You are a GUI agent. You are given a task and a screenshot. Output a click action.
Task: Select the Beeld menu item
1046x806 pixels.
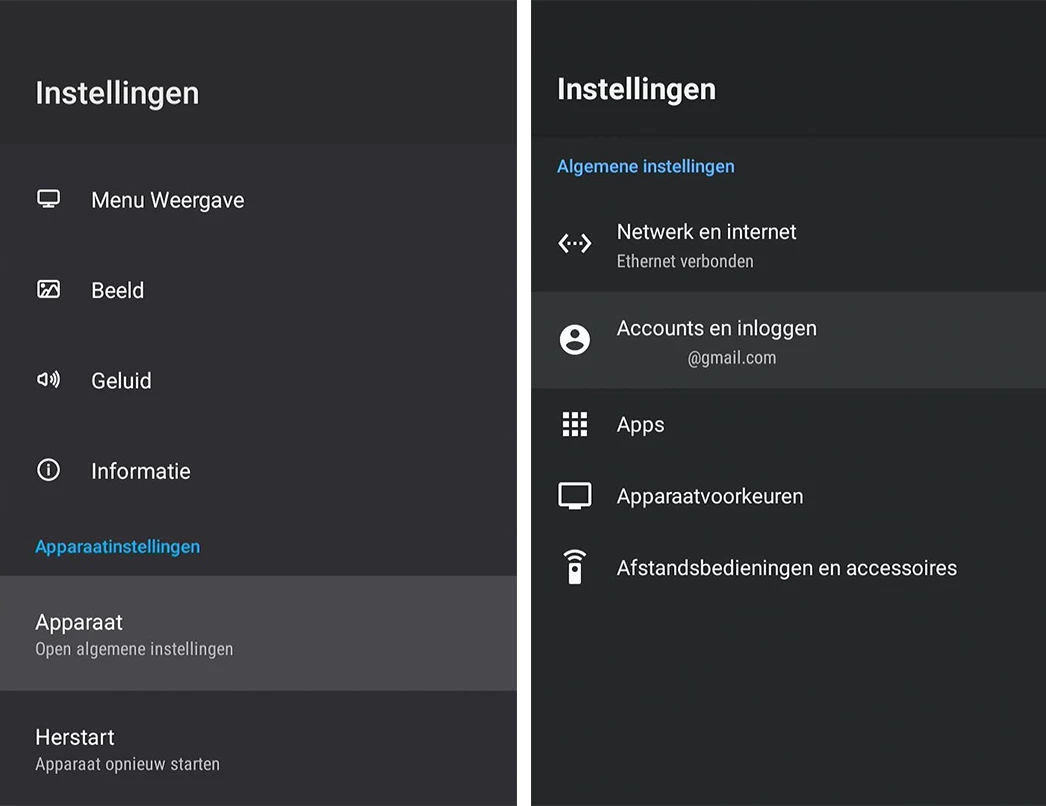pos(118,291)
